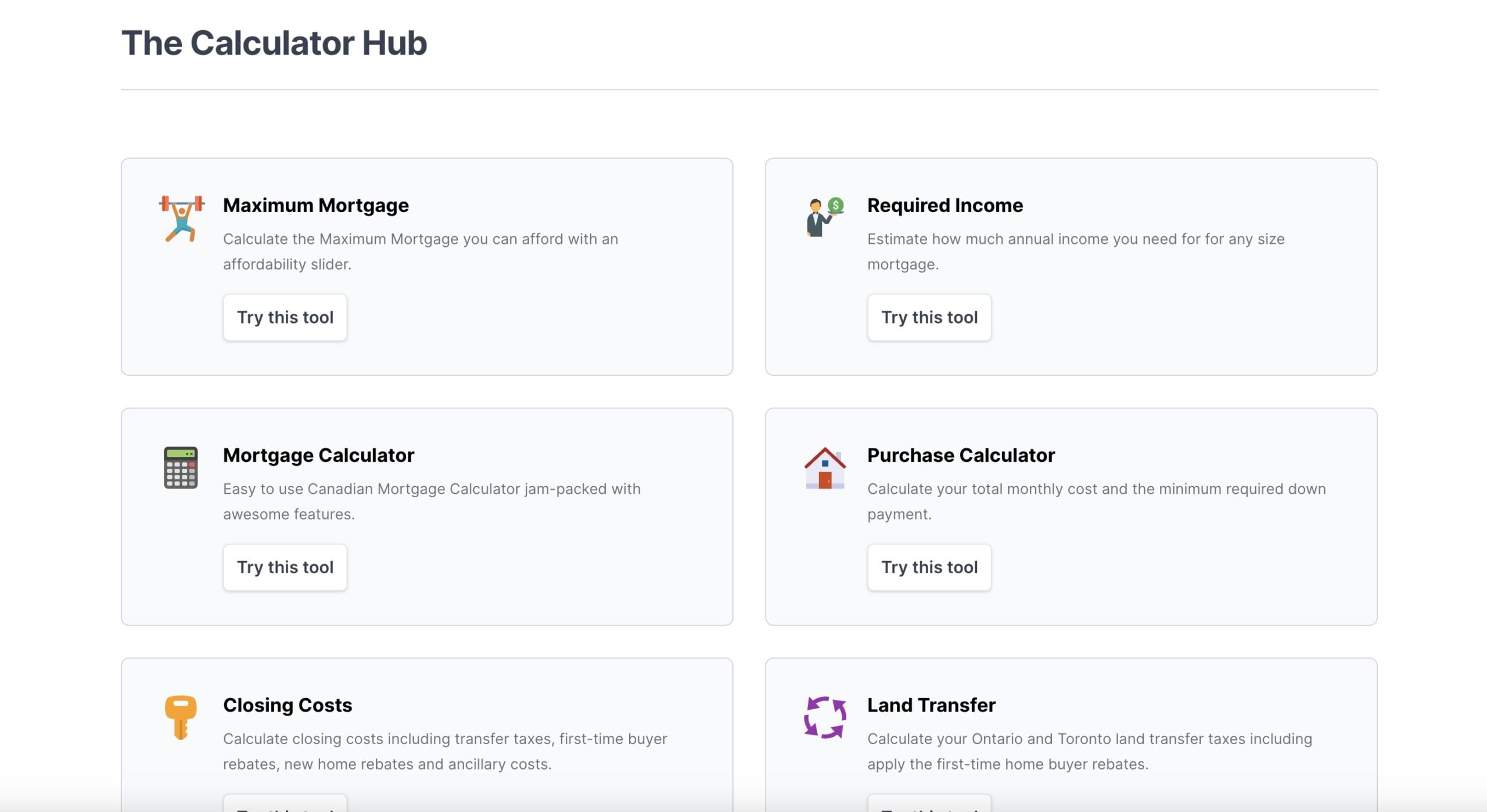1487x812 pixels.
Task: Click Try this tool for Required Income
Action: pos(929,317)
